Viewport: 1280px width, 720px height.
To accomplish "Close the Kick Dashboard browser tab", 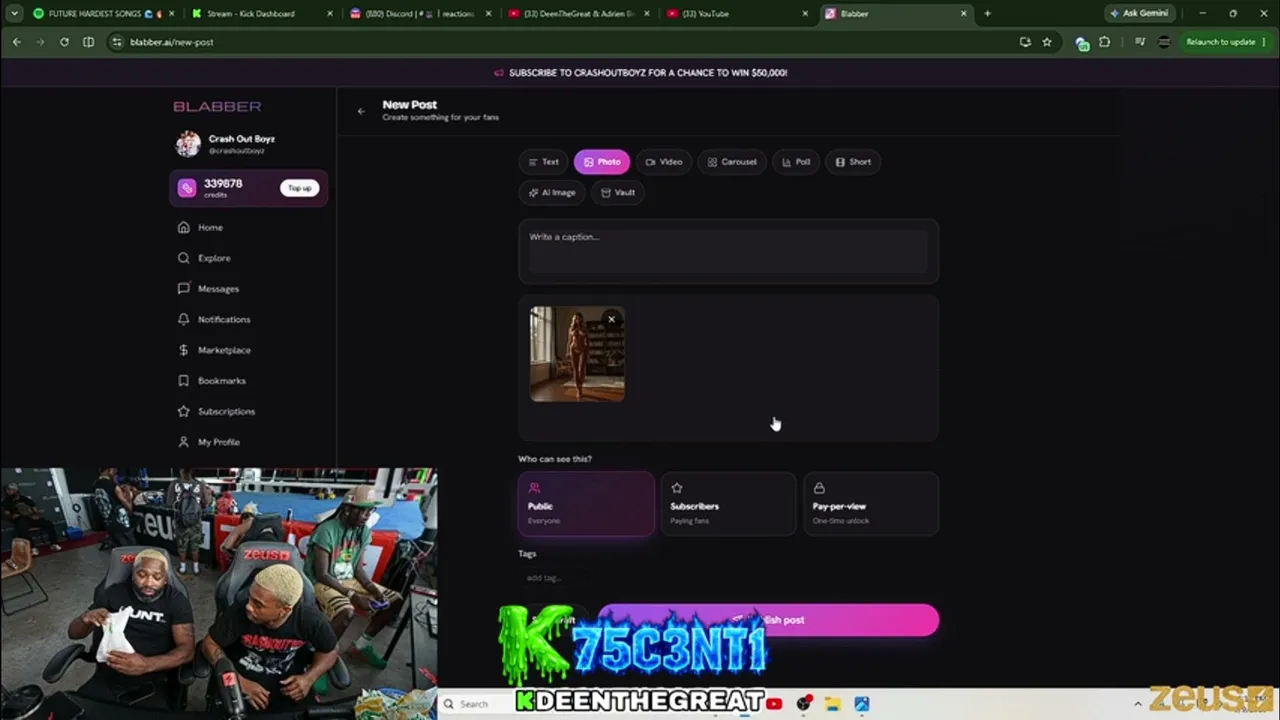I will click(x=330, y=14).
